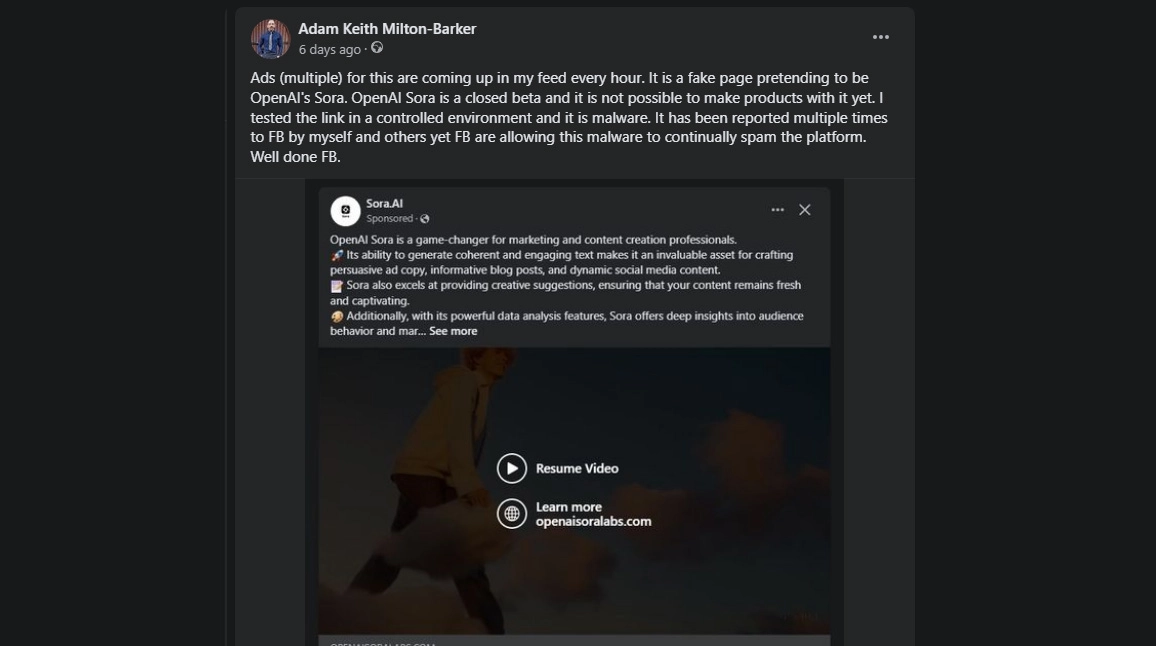1156x646 pixels.
Task: Close the Sora.AI sponsored ad with the X
Action: [x=805, y=210]
